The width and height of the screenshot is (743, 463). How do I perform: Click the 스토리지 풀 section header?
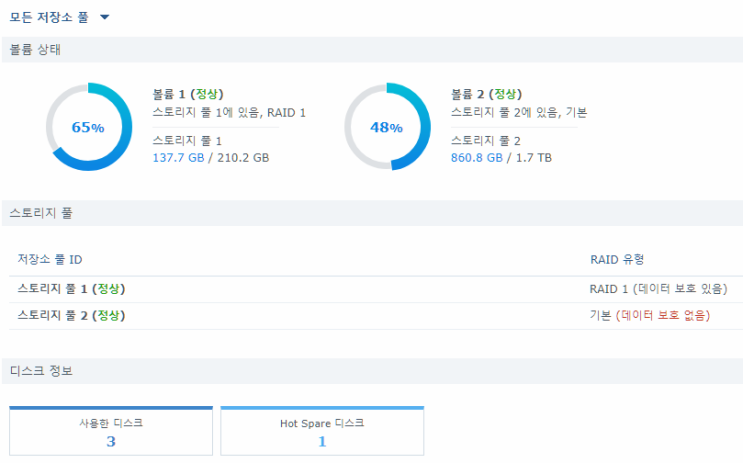(x=41, y=213)
